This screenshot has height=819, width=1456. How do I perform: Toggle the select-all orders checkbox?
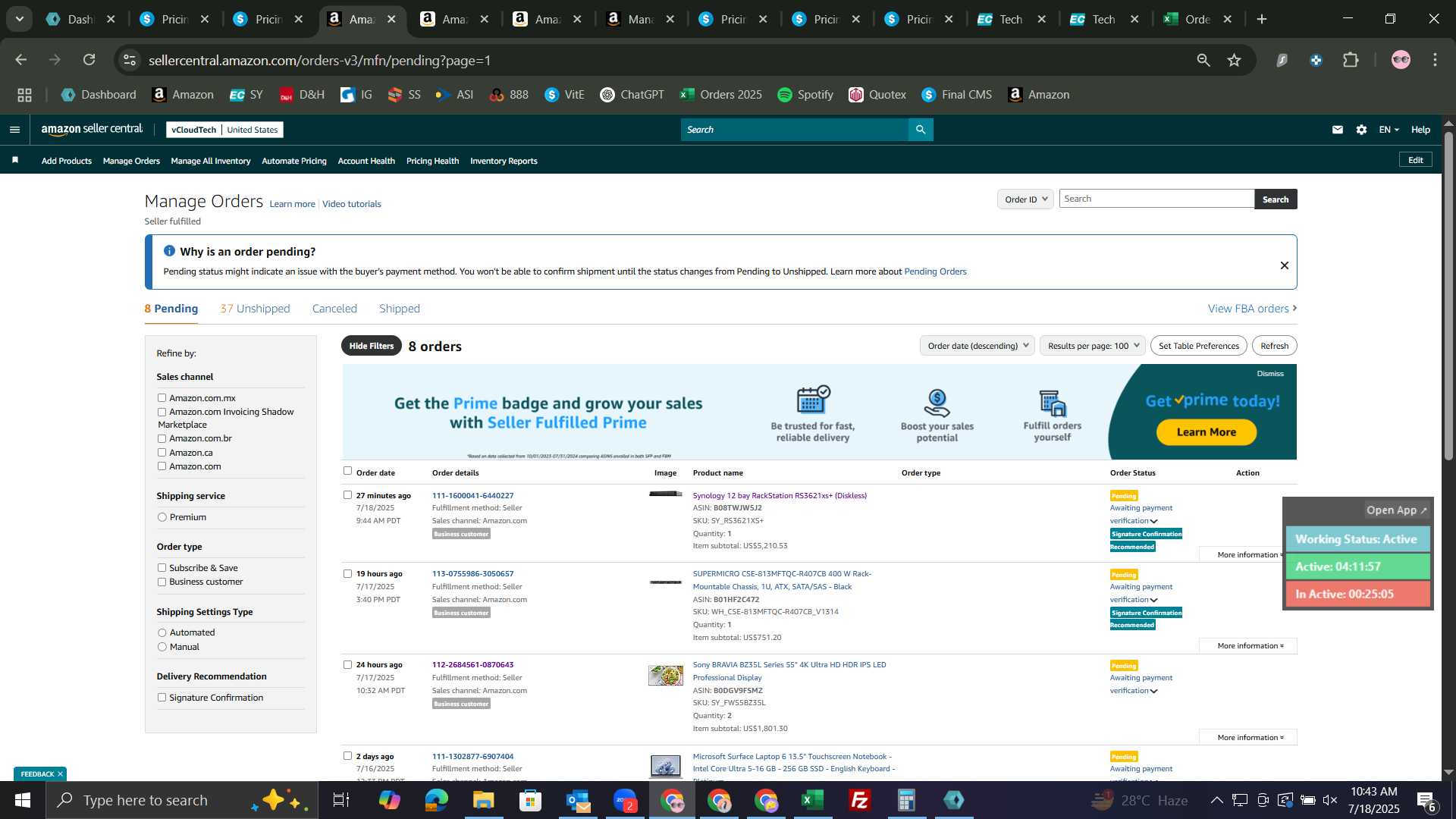347,471
